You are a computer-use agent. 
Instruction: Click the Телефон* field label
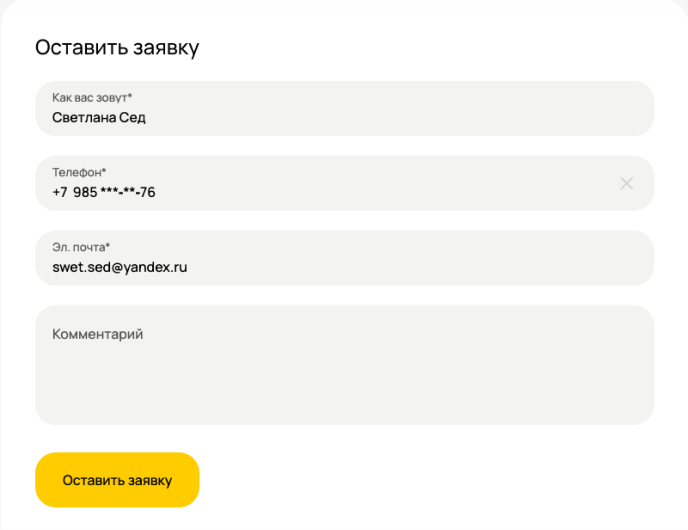79,172
